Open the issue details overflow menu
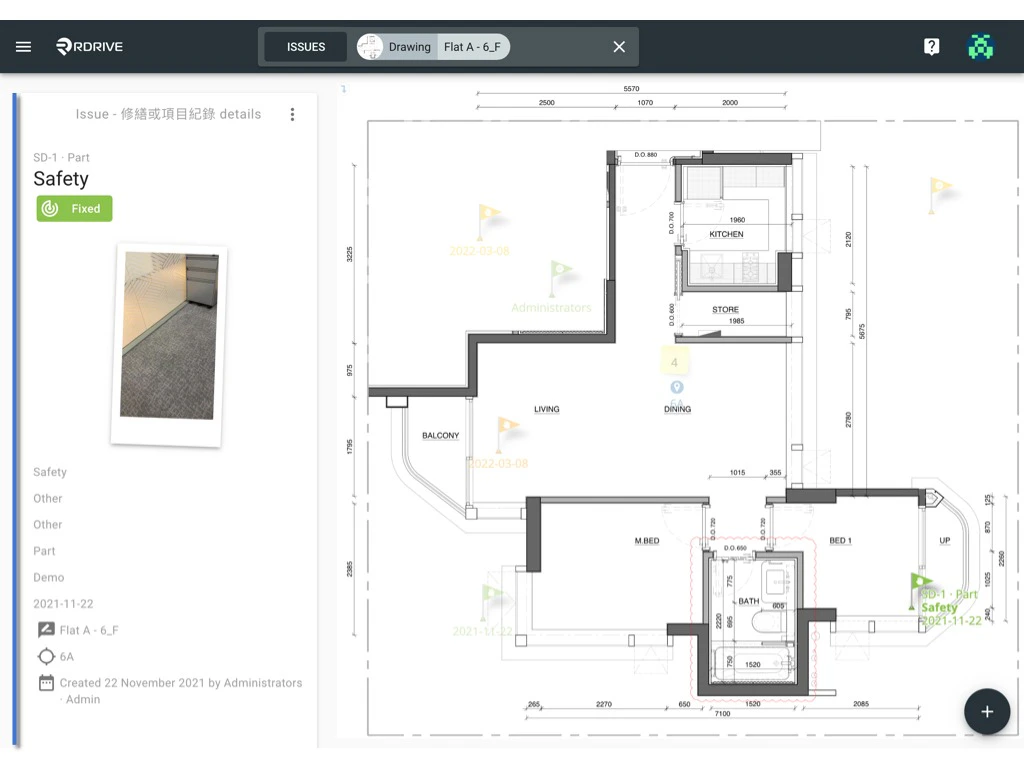Image resolution: width=1024 pixels, height=768 pixels. pyautogui.click(x=292, y=114)
